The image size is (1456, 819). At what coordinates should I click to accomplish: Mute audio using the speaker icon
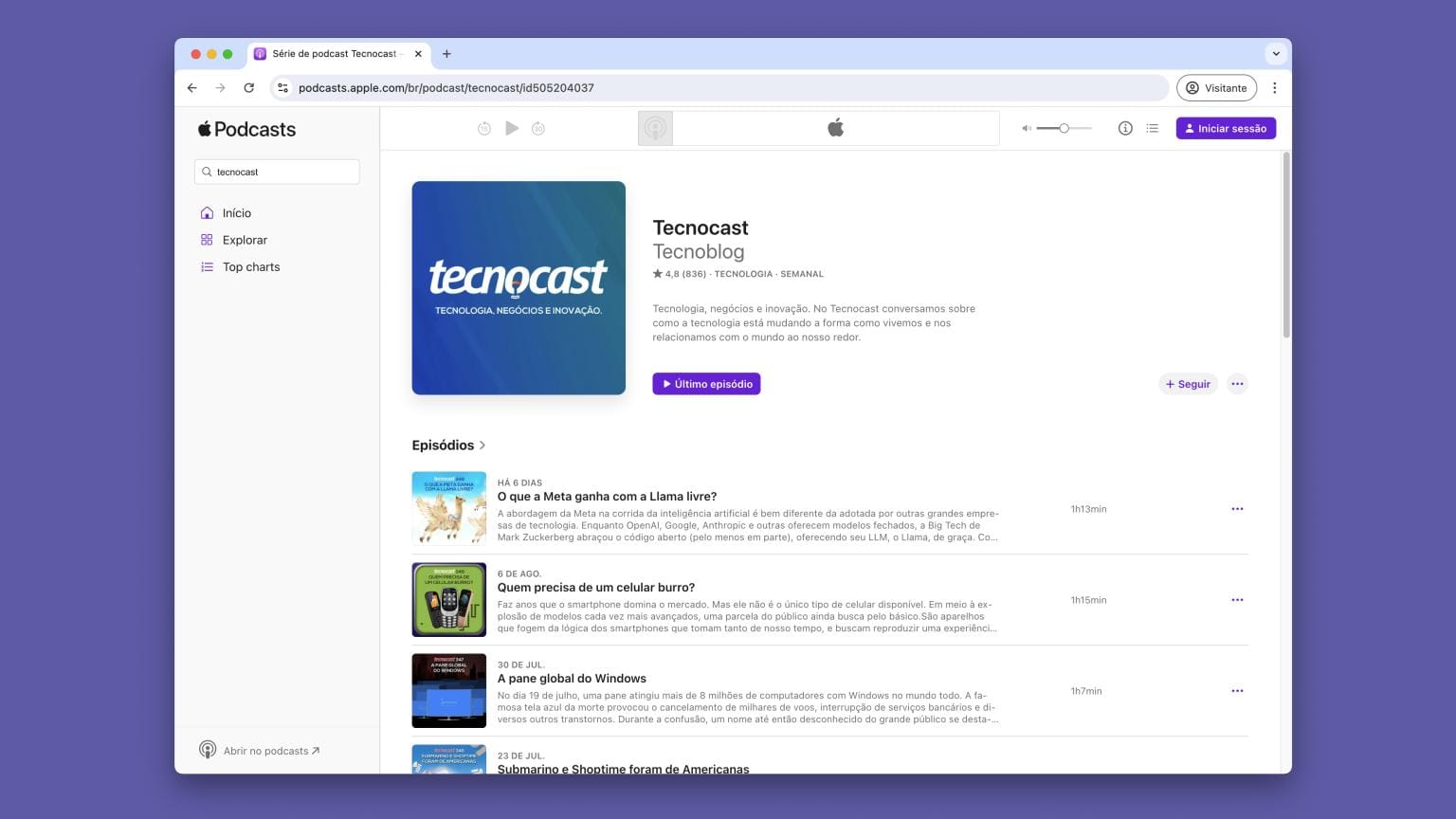(x=1027, y=128)
